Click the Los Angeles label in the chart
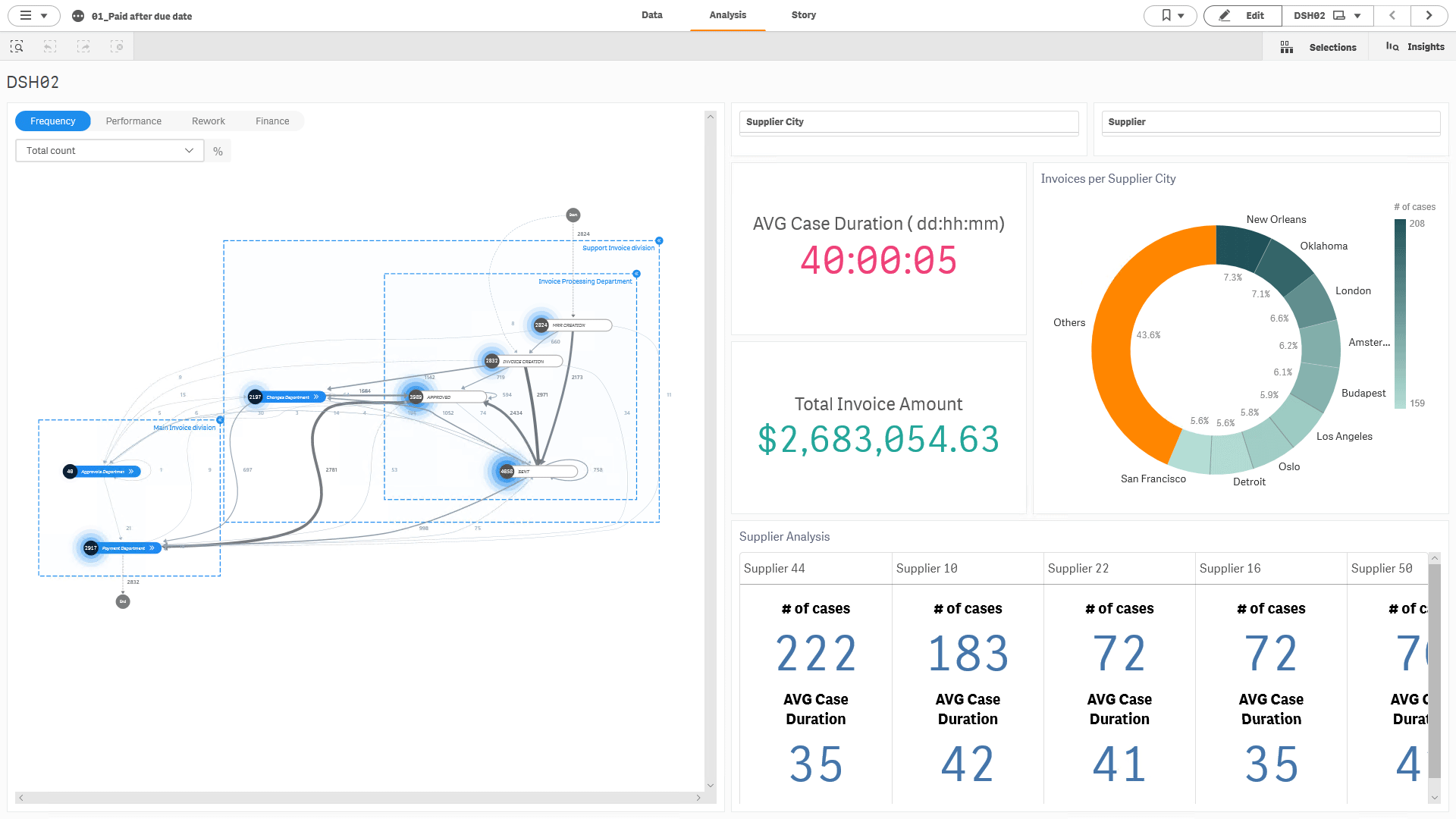The width and height of the screenshot is (1456, 819). pos(1344,437)
